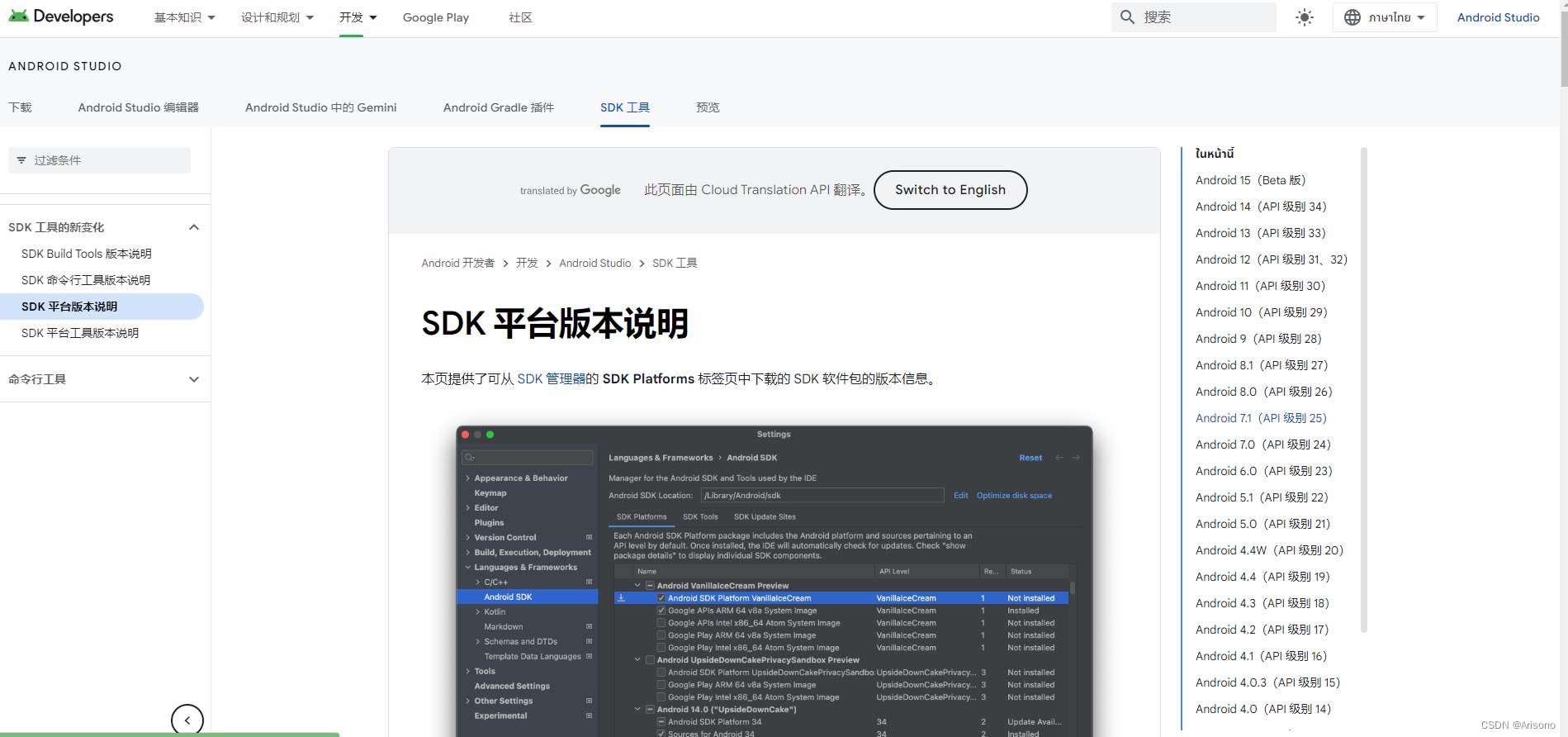The height and width of the screenshot is (737, 1568).
Task: Collapse the SDK 工具的新变化 section
Action: (194, 227)
